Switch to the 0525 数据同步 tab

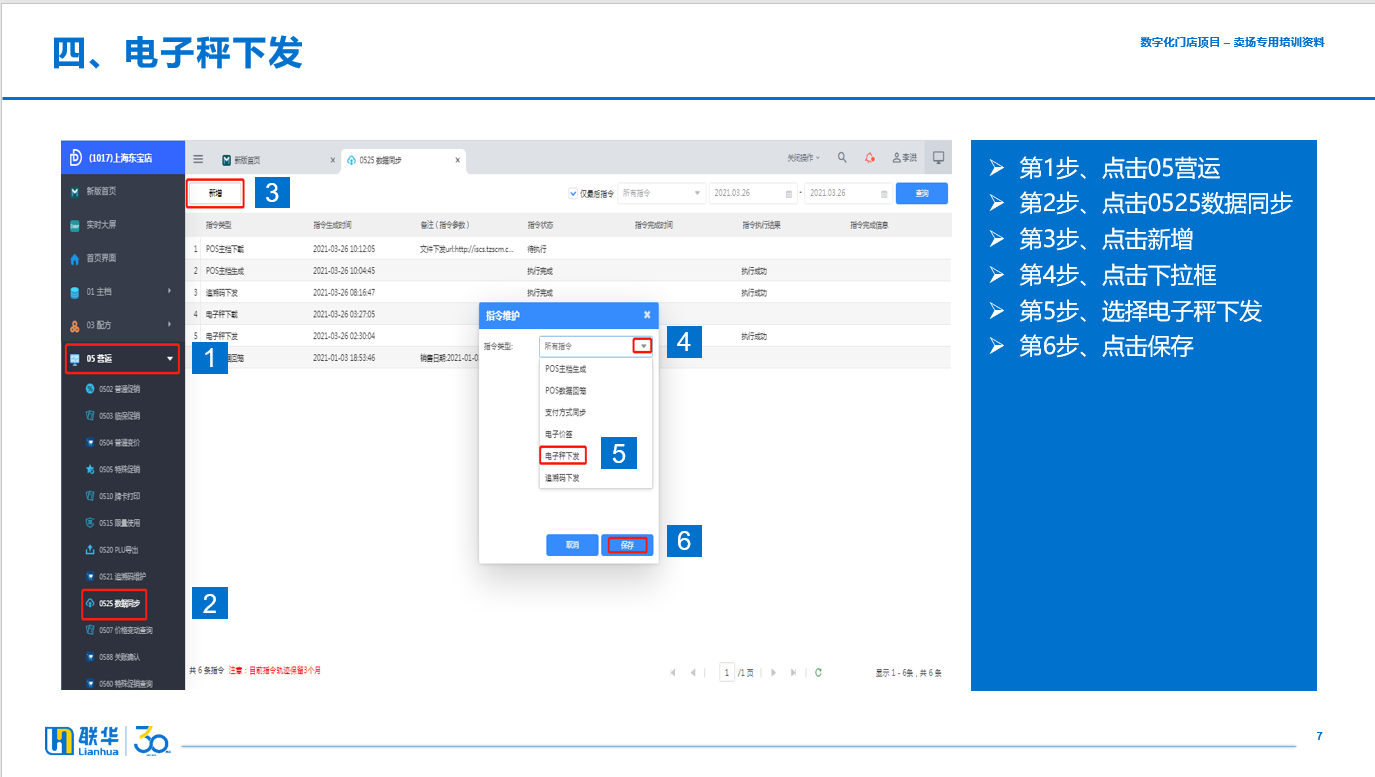pos(403,160)
